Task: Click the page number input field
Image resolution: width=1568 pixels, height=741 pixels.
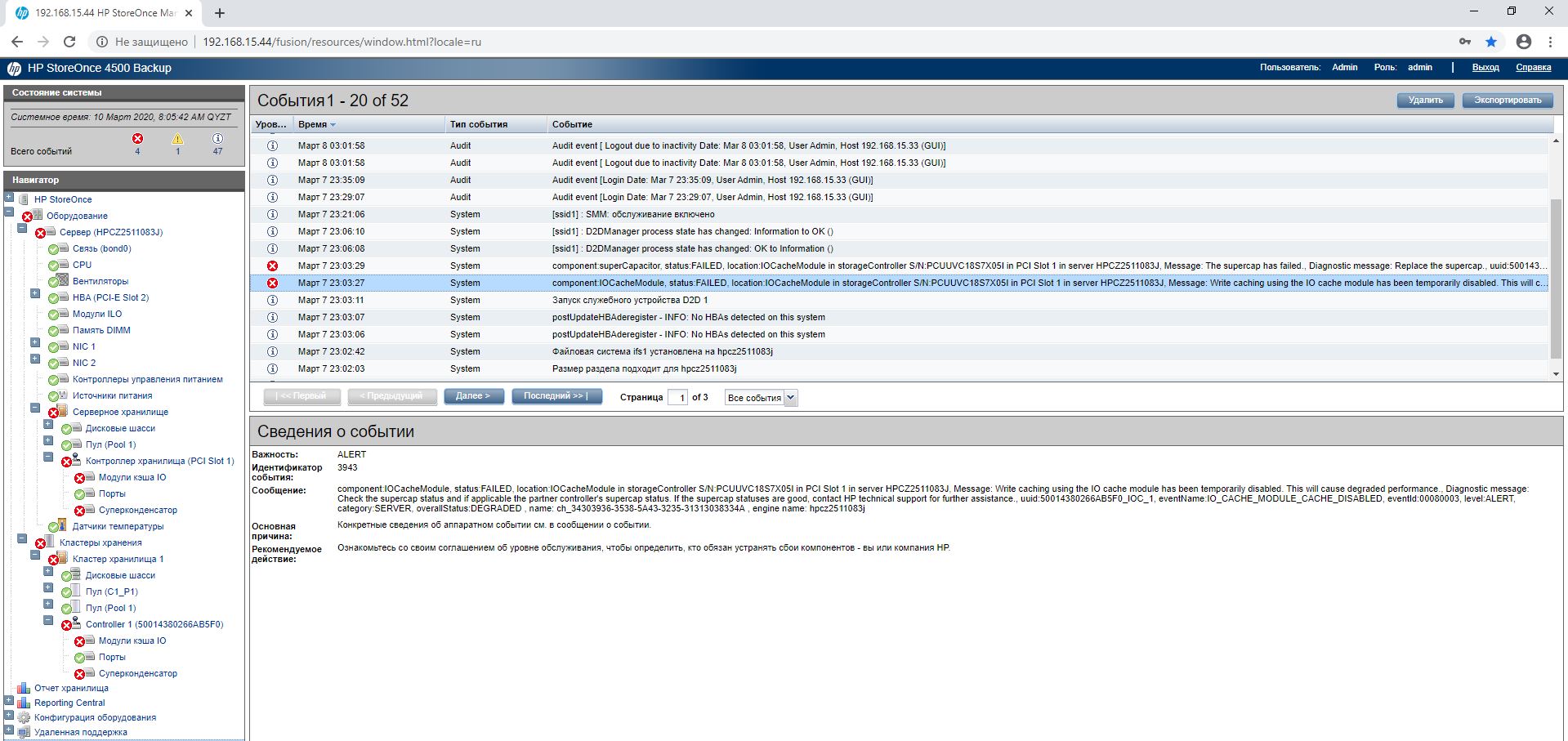Action: [678, 398]
